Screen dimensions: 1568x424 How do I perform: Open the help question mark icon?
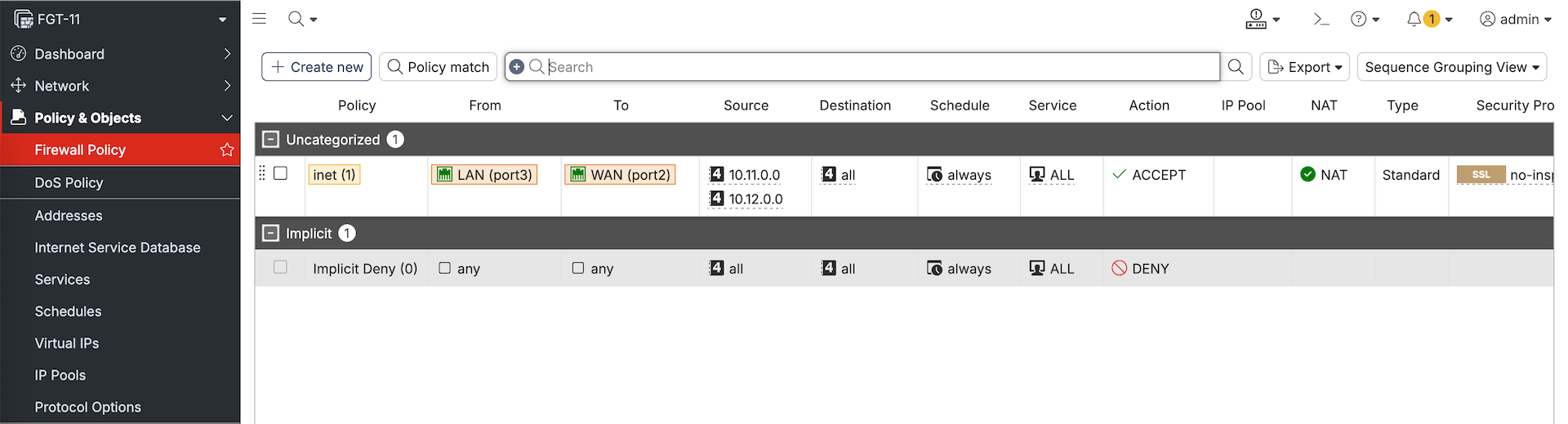coord(1358,19)
